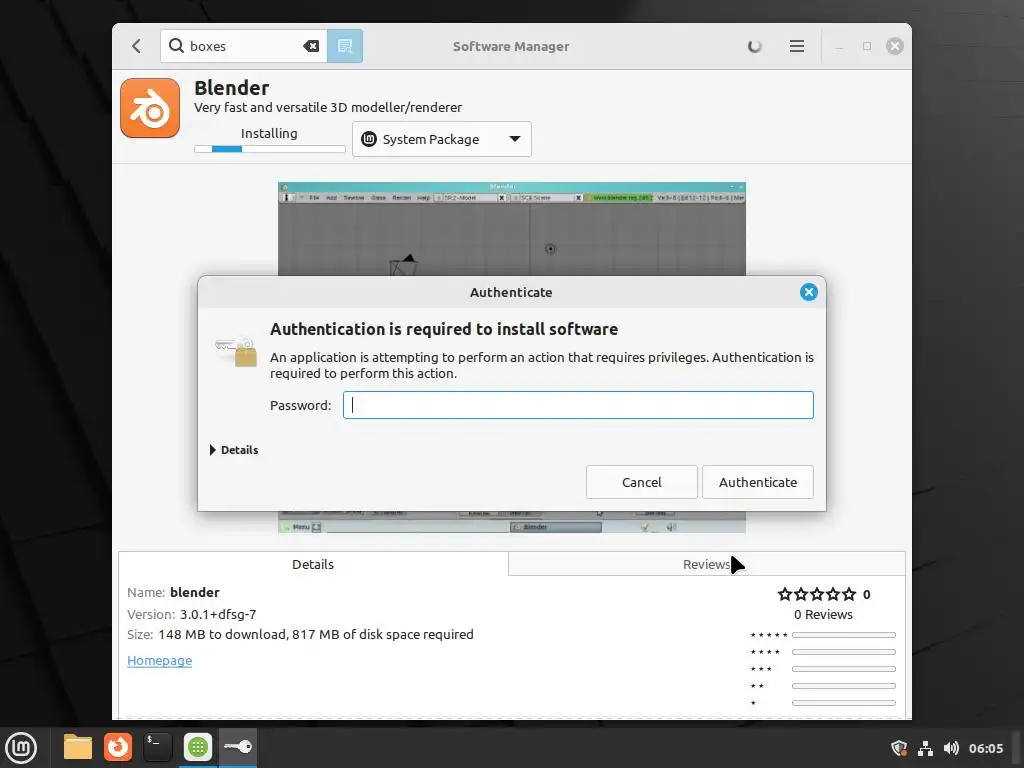Switch to the Reviews tab
Screen dimensions: 1024x768
coord(707,564)
